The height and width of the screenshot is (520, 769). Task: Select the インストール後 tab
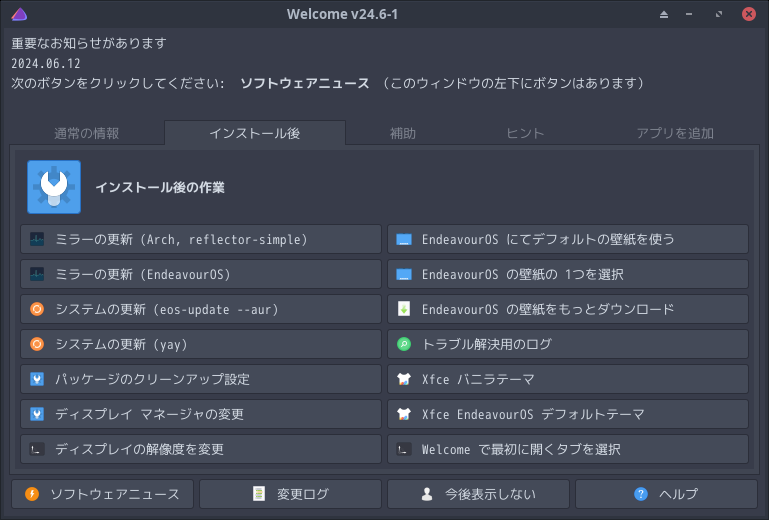(255, 133)
